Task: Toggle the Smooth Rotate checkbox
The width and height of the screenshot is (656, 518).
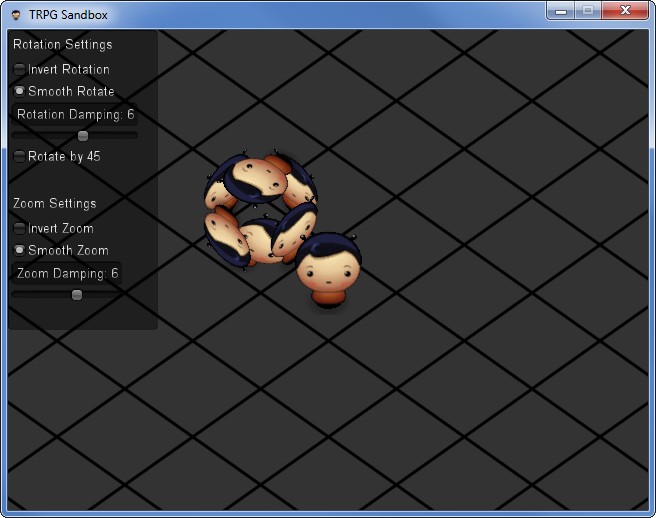Action: point(19,91)
